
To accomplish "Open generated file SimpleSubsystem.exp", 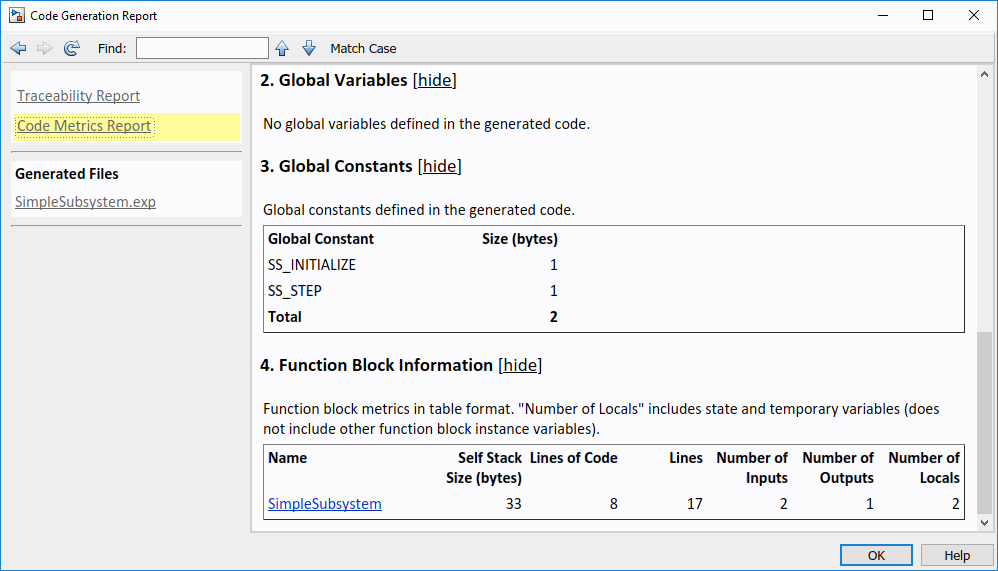I will click(x=85, y=202).
